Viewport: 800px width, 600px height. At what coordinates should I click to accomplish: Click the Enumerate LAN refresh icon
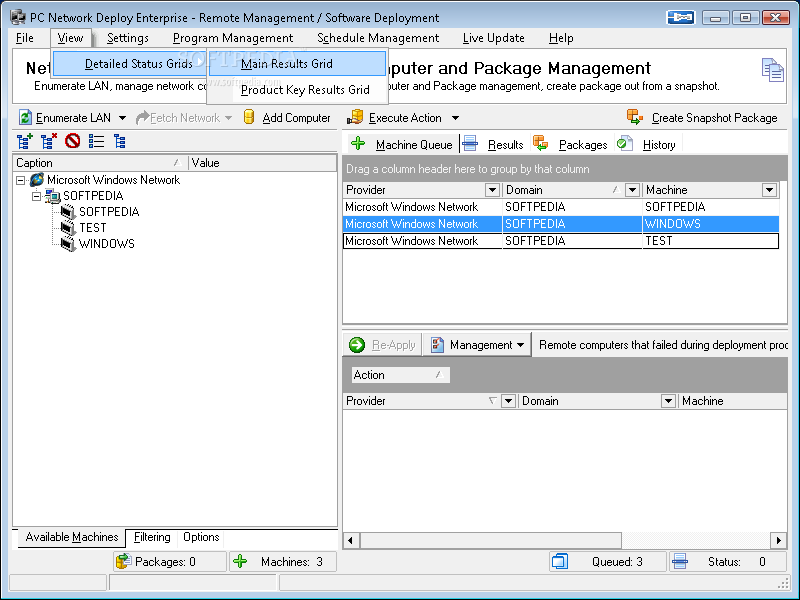click(x=26, y=117)
